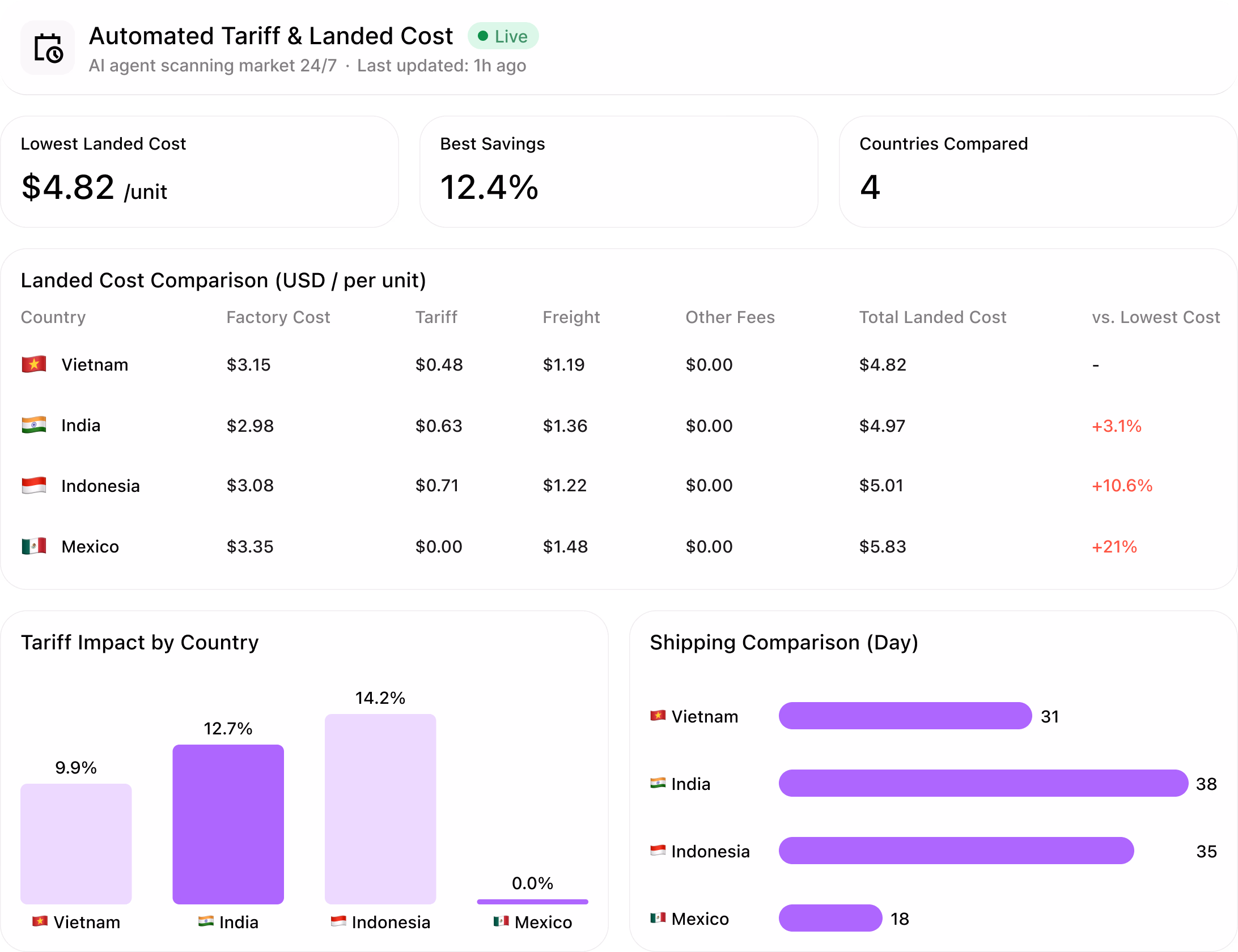Image resolution: width=1238 pixels, height=952 pixels.
Task: Click the Country column header
Action: point(53,317)
